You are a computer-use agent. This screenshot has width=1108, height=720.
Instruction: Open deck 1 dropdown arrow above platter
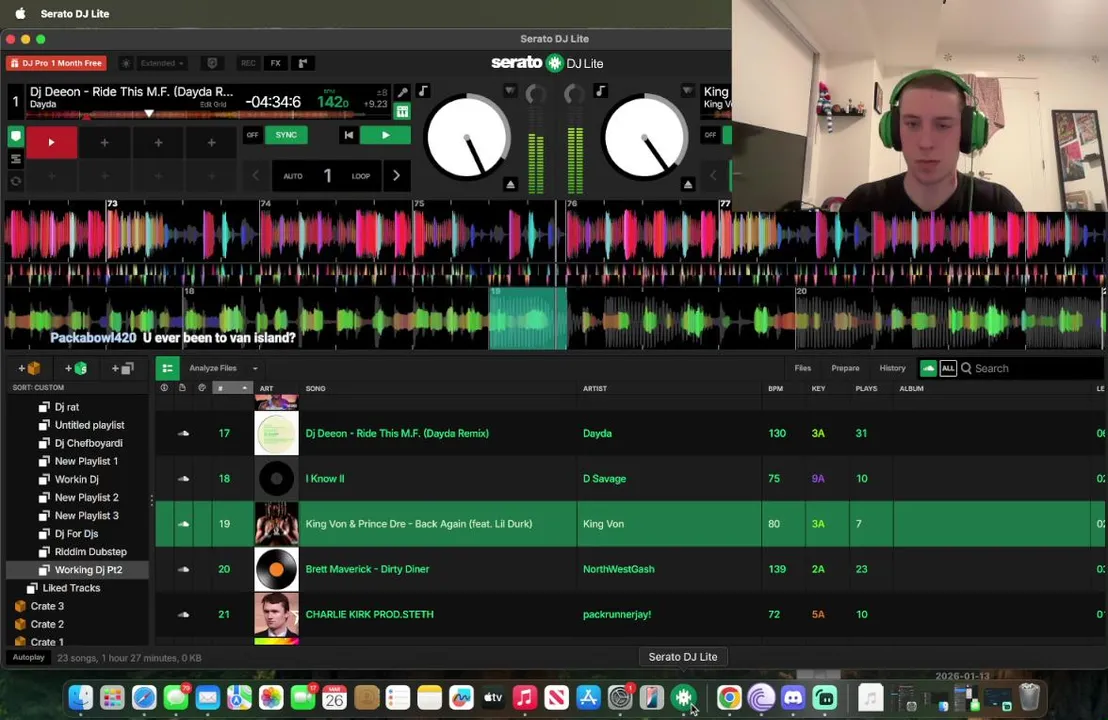tap(510, 90)
